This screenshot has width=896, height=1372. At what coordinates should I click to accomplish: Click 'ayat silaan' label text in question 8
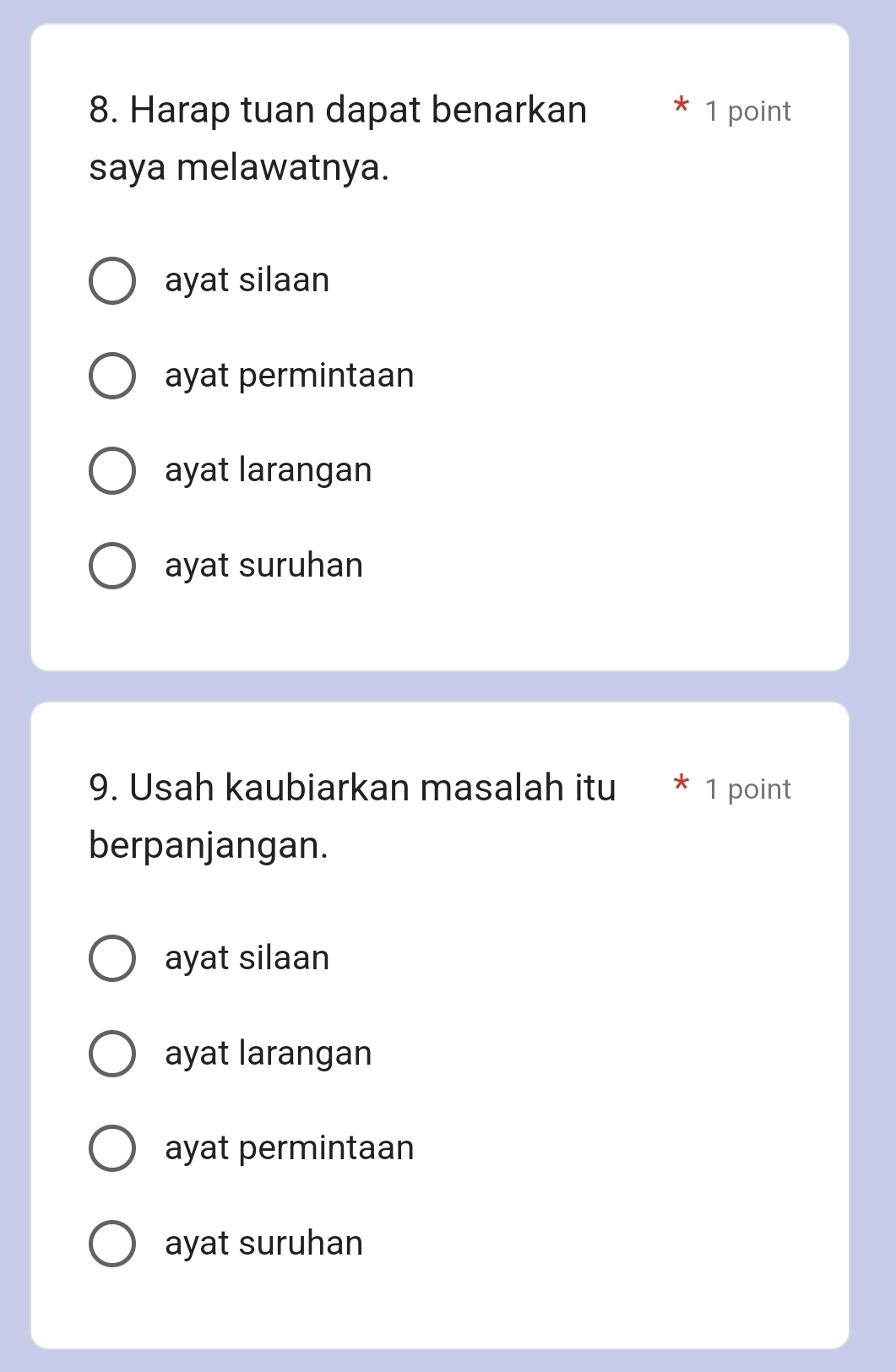(247, 280)
